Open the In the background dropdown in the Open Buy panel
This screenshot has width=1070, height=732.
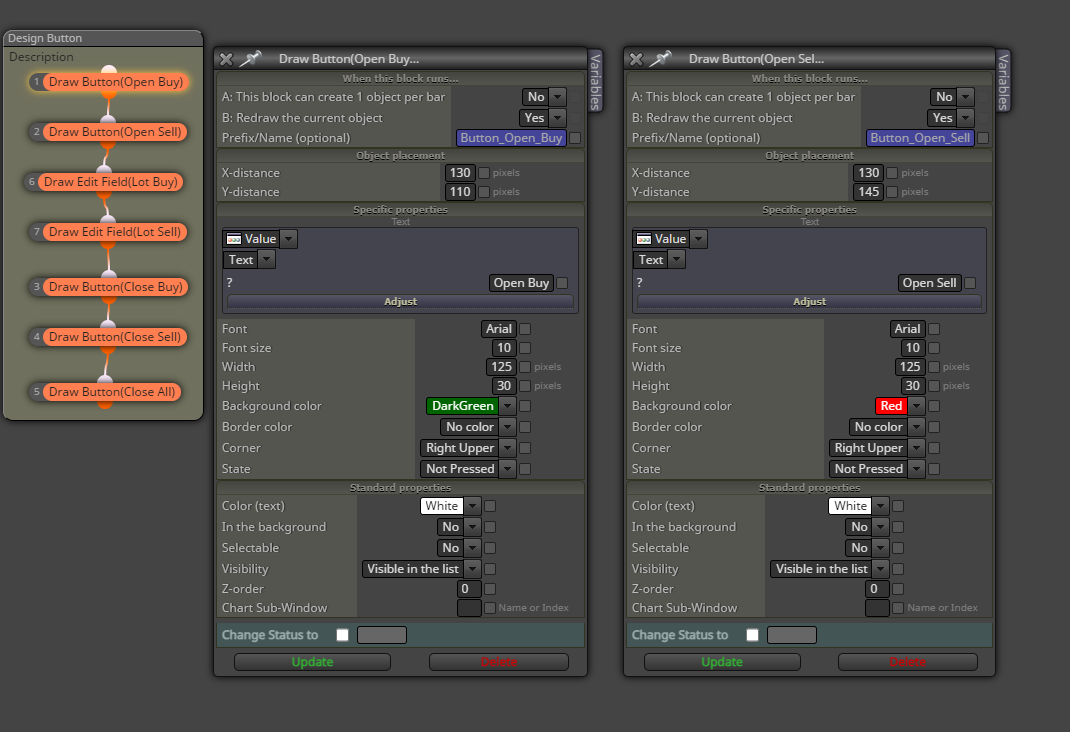tap(472, 527)
